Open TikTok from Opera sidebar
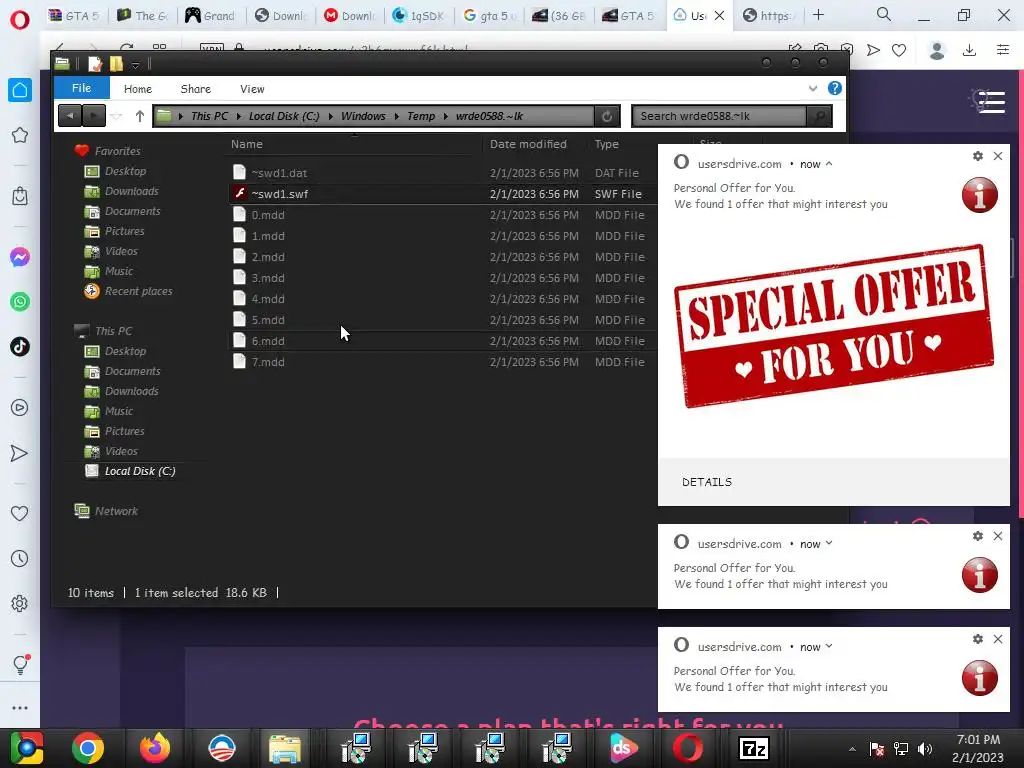Screen dimensions: 1024x768 click(20, 346)
